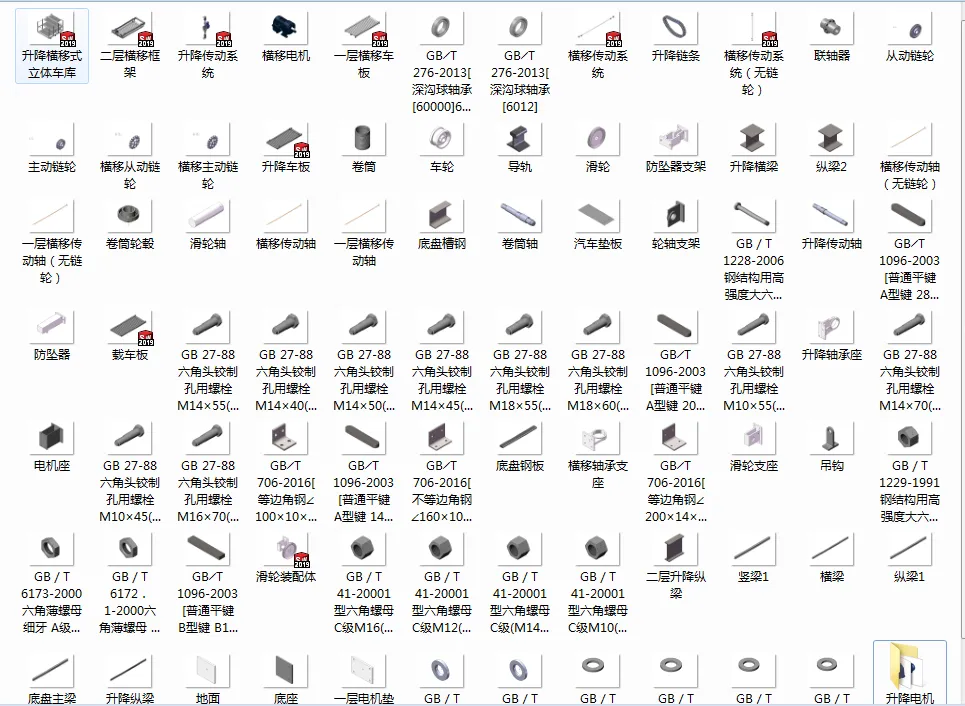Screen dimensions: 965x706
Task: Select the 二层横移框架 file icon
Action: coord(130,29)
